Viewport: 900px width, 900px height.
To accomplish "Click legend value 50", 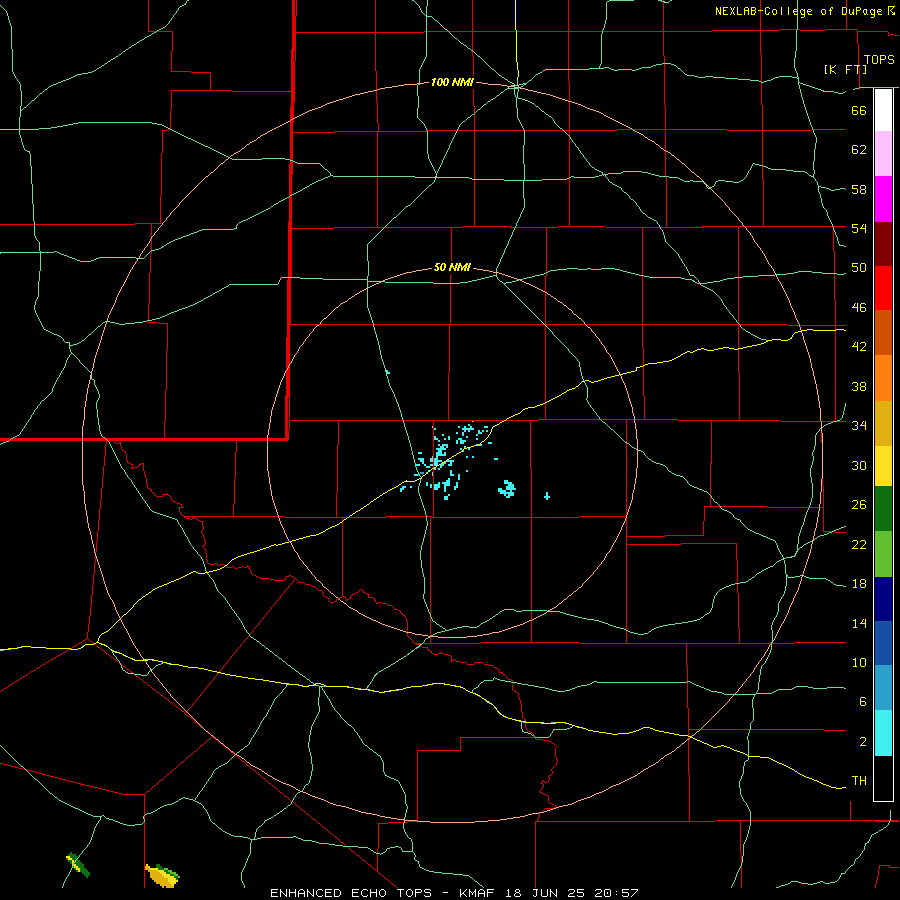I will pos(859,268).
